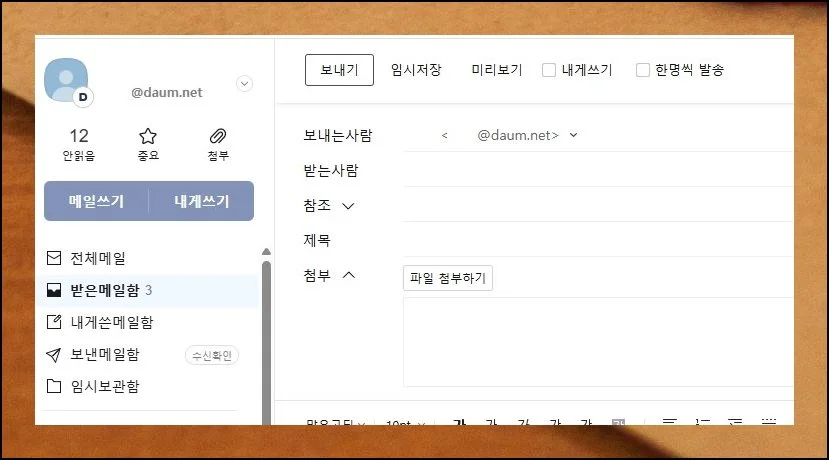The height and width of the screenshot is (460, 829).
Task: Open 임시저장 in the compose toolbar
Action: click(416, 70)
